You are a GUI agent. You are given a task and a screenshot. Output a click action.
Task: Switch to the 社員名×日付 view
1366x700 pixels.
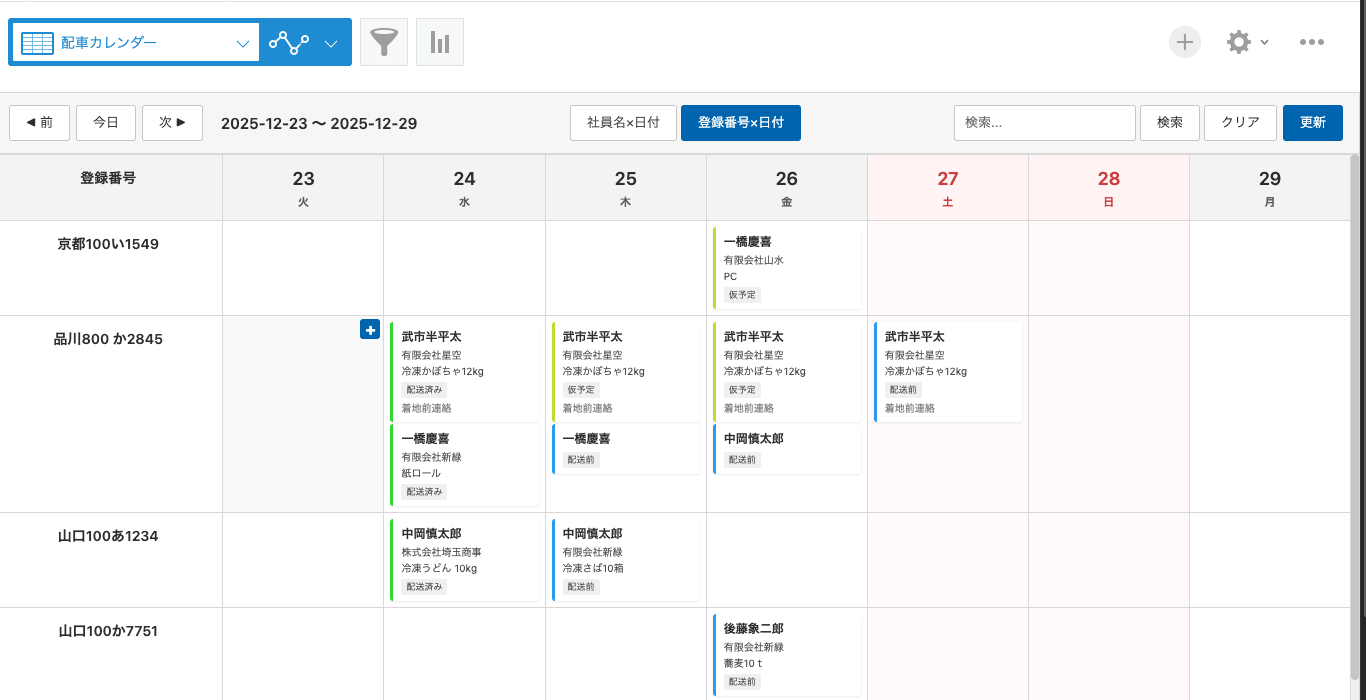623,123
